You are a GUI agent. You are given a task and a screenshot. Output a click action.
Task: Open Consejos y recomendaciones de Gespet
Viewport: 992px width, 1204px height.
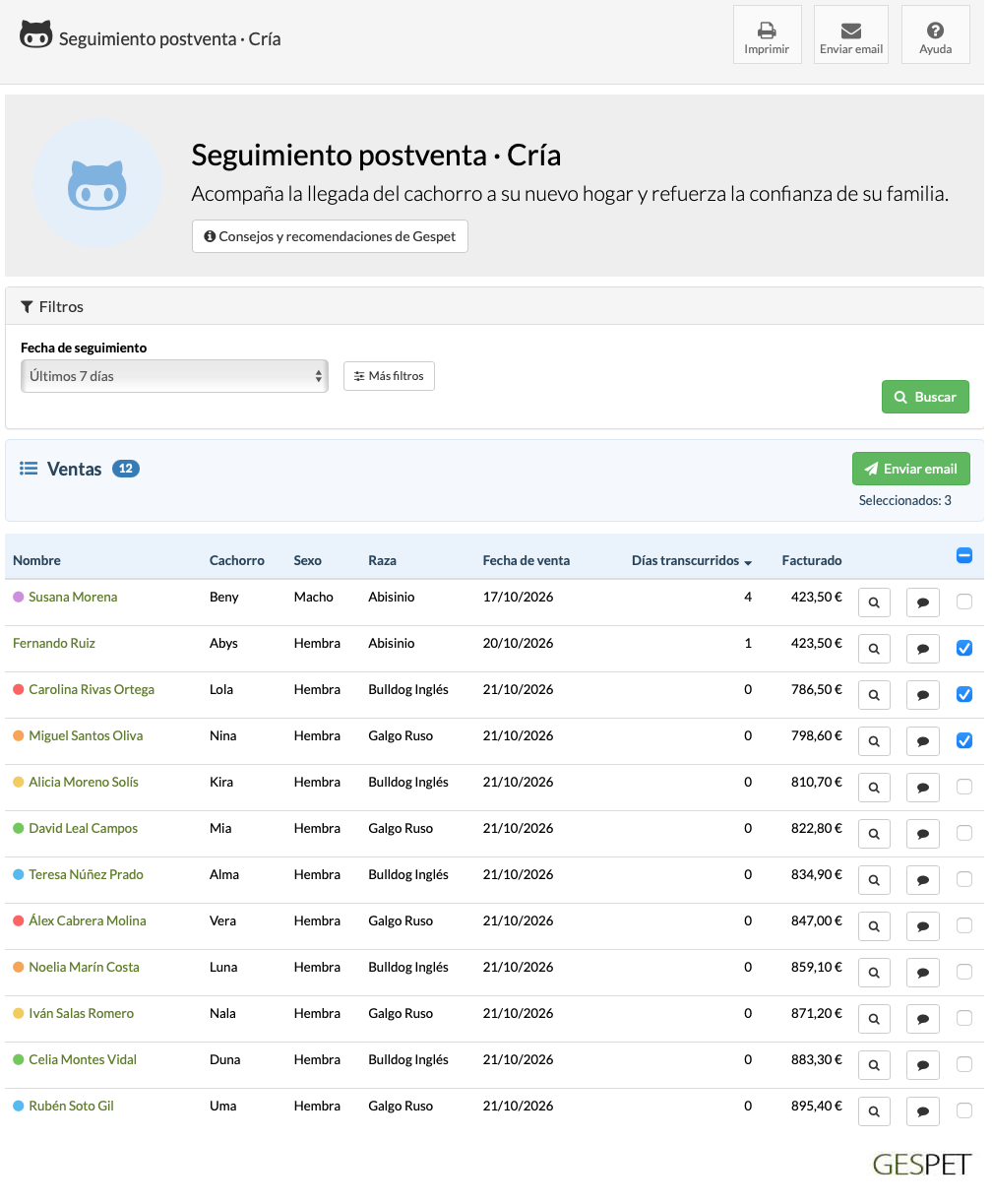point(330,236)
